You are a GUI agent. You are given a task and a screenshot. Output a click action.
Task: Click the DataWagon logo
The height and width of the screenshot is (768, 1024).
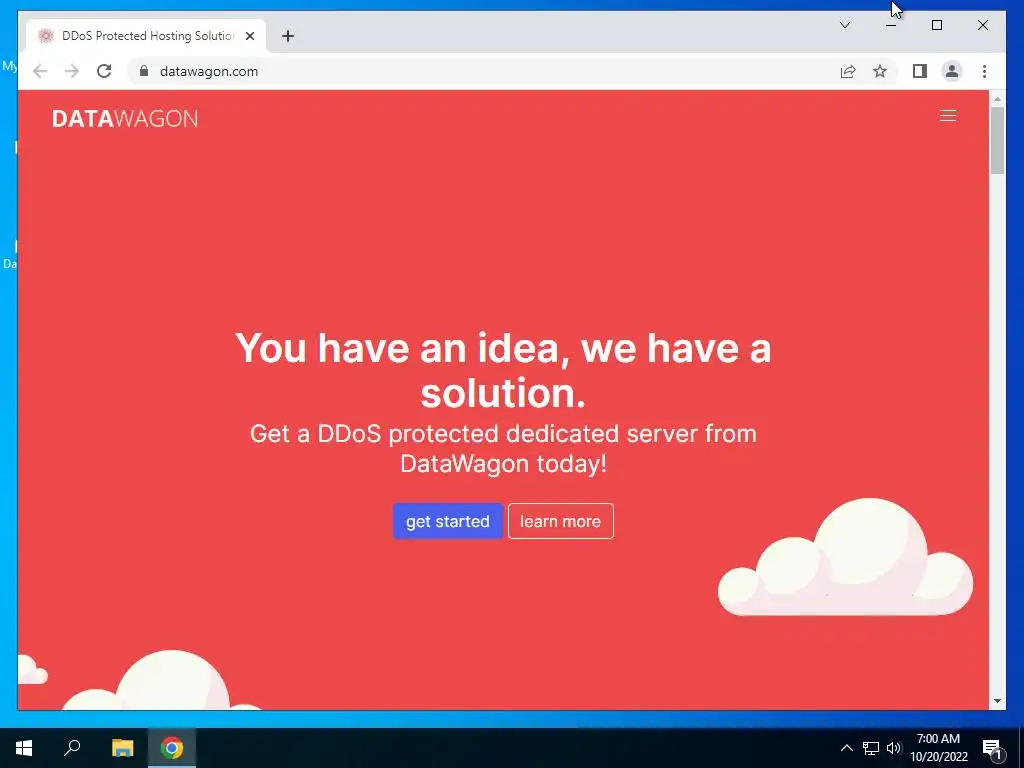[x=125, y=118]
